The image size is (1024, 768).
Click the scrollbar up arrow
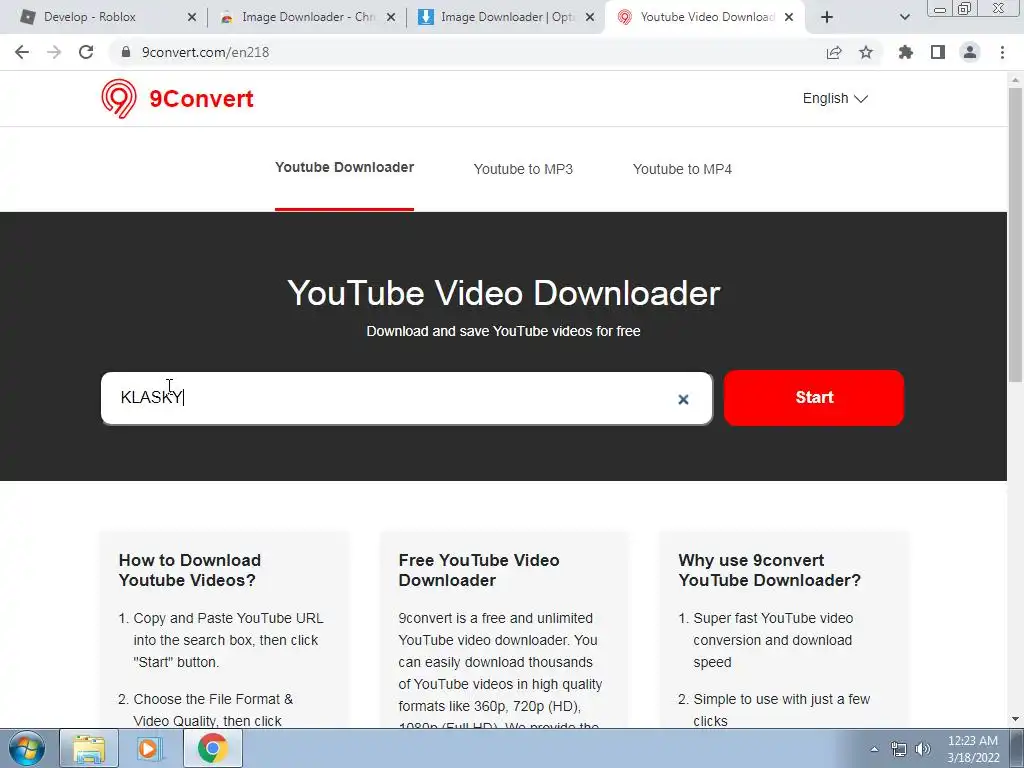coord(1015,80)
